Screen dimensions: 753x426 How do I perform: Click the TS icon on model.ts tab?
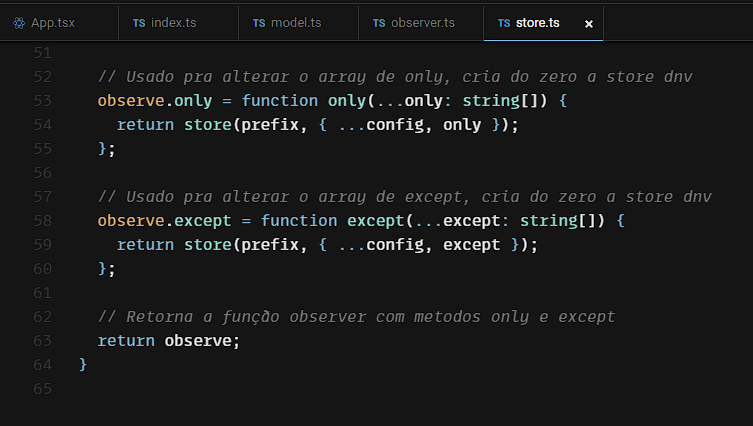(259, 22)
